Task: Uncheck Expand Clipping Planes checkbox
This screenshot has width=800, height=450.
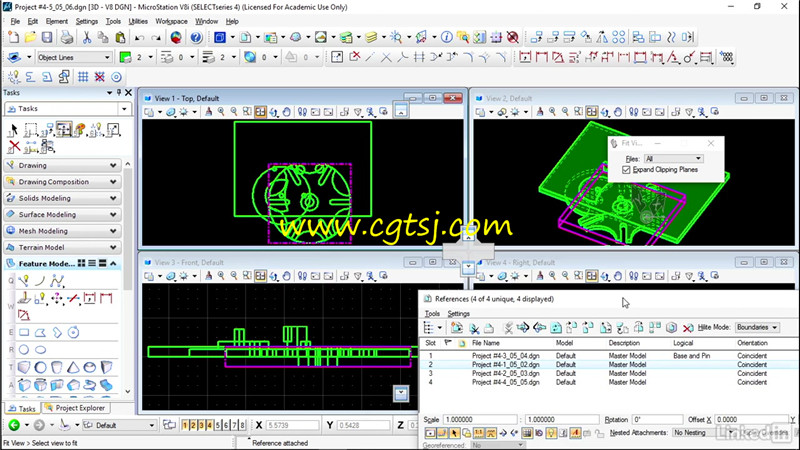Action: (626, 170)
